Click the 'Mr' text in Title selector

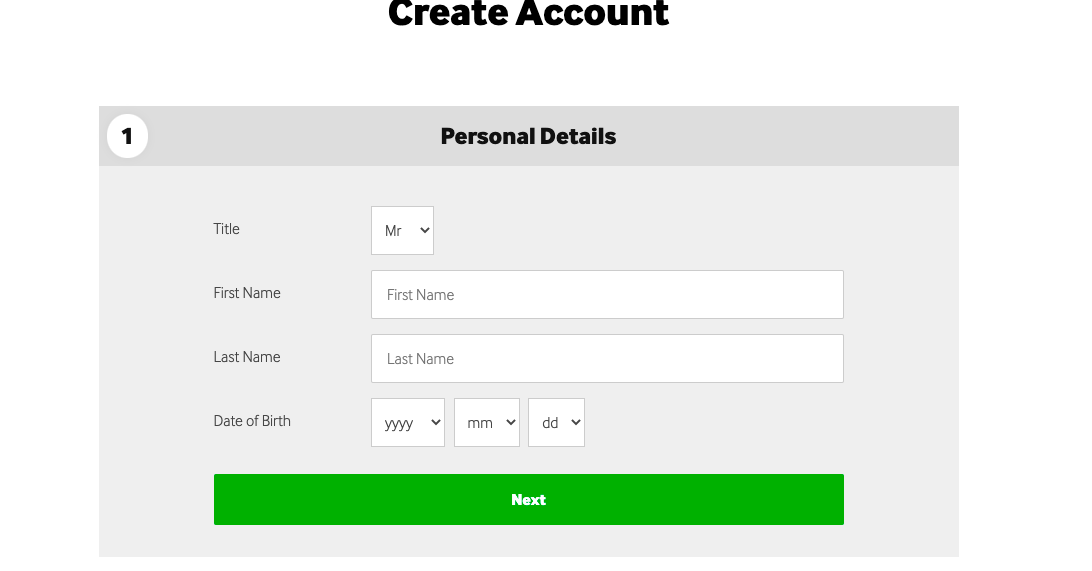(x=393, y=230)
